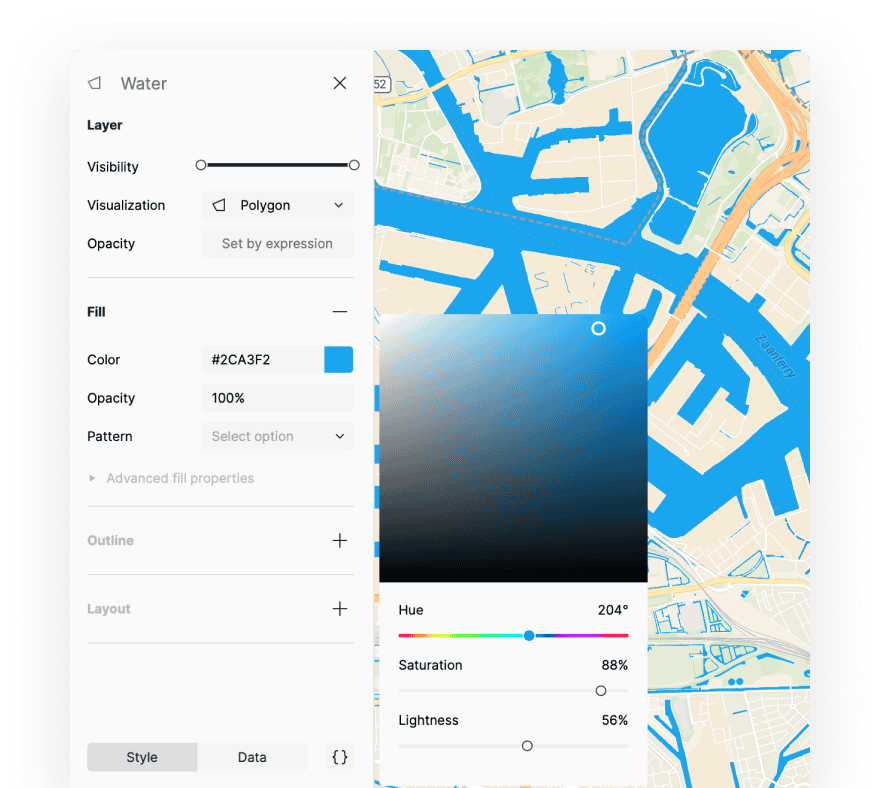Click the 'Set by expression' opacity button
This screenshot has height=788, width=880.
pyautogui.click(x=277, y=243)
